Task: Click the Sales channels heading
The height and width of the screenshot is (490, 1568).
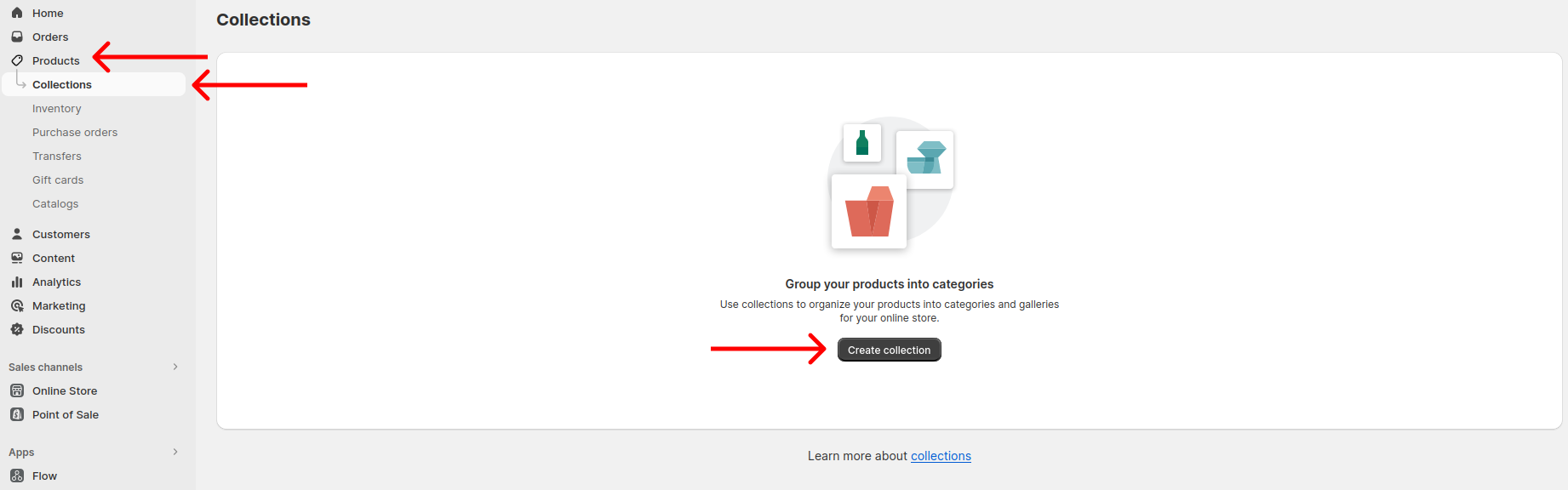Action: (46, 367)
